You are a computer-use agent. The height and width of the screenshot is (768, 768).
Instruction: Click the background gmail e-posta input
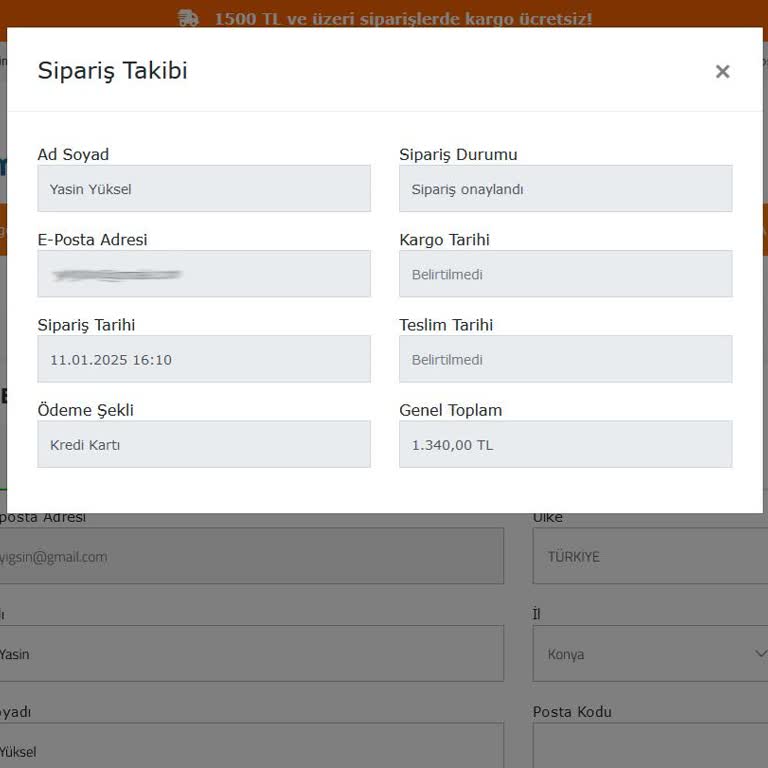click(250, 557)
